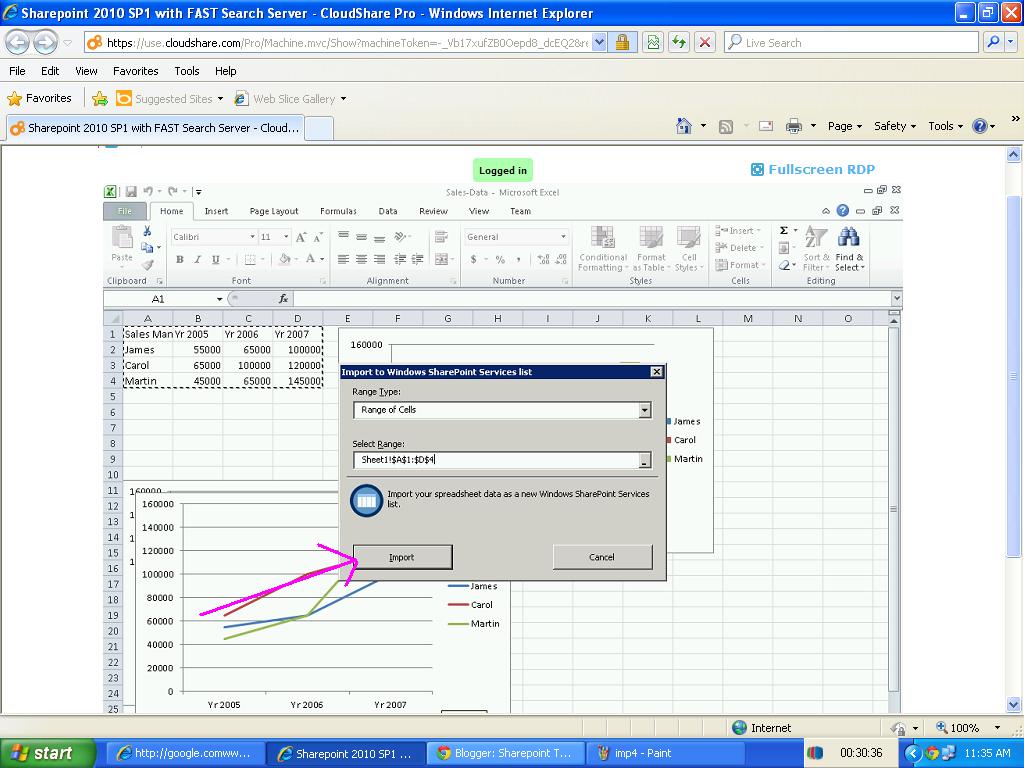Toggle italic formatting
1024x768 pixels.
tap(196, 259)
